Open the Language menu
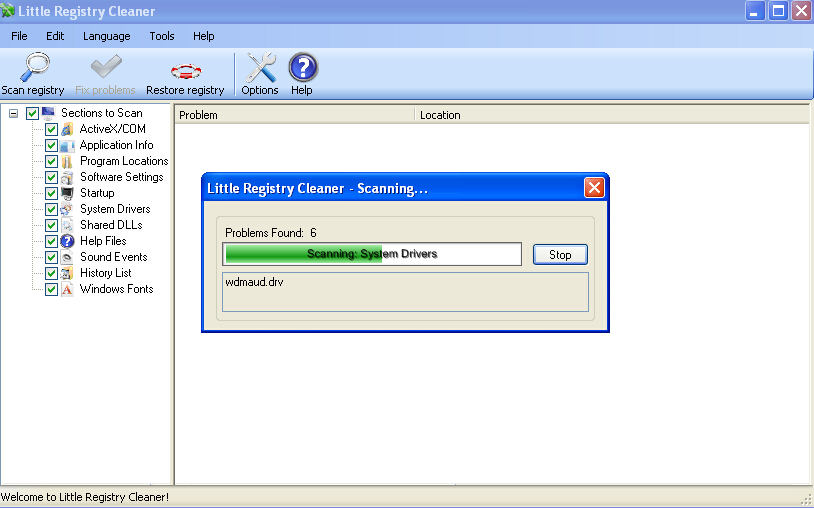This screenshot has height=508, width=814. (x=106, y=36)
